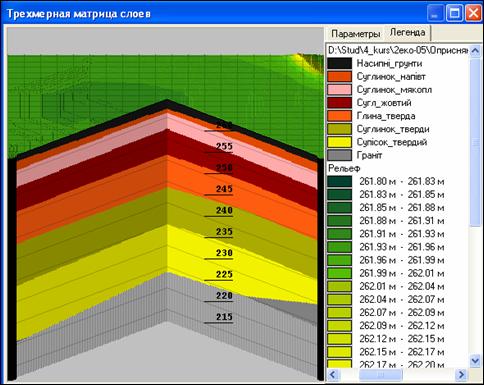Click the vertical scrollbar thumb in legend

(x=475, y=142)
